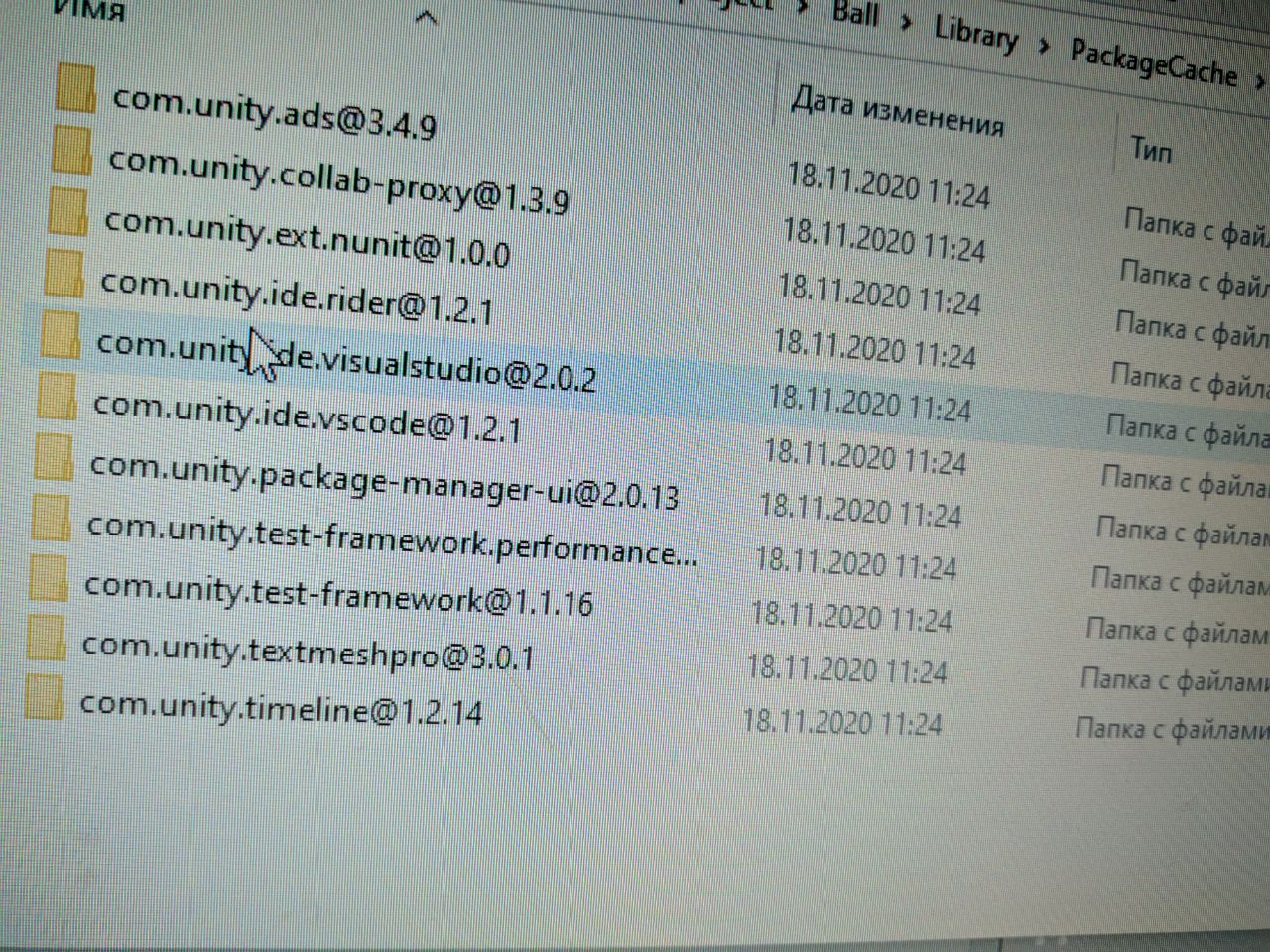Click the com.unity.ide.rider@1.2.1 folder icon
1270x952 pixels.
tap(63, 272)
